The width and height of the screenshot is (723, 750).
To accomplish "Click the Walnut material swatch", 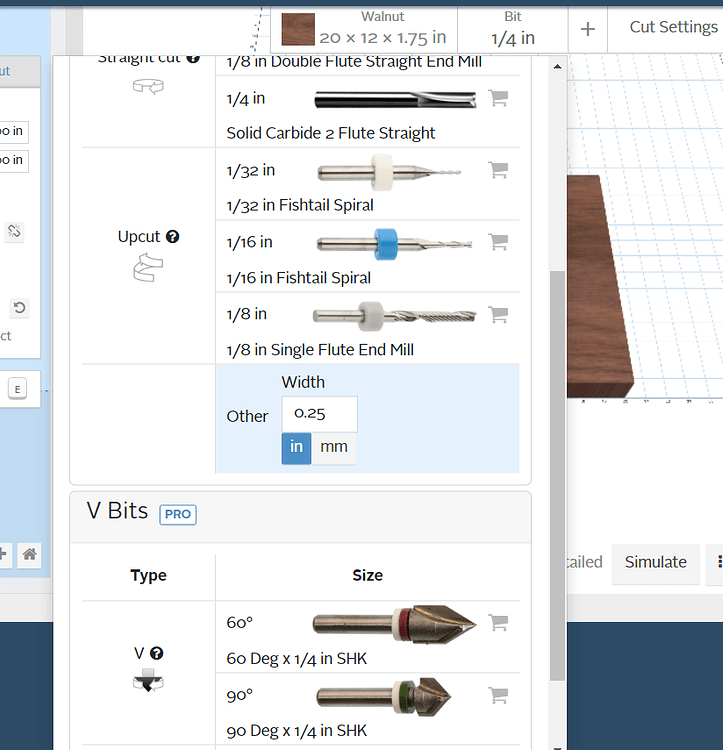I will tap(298, 29).
